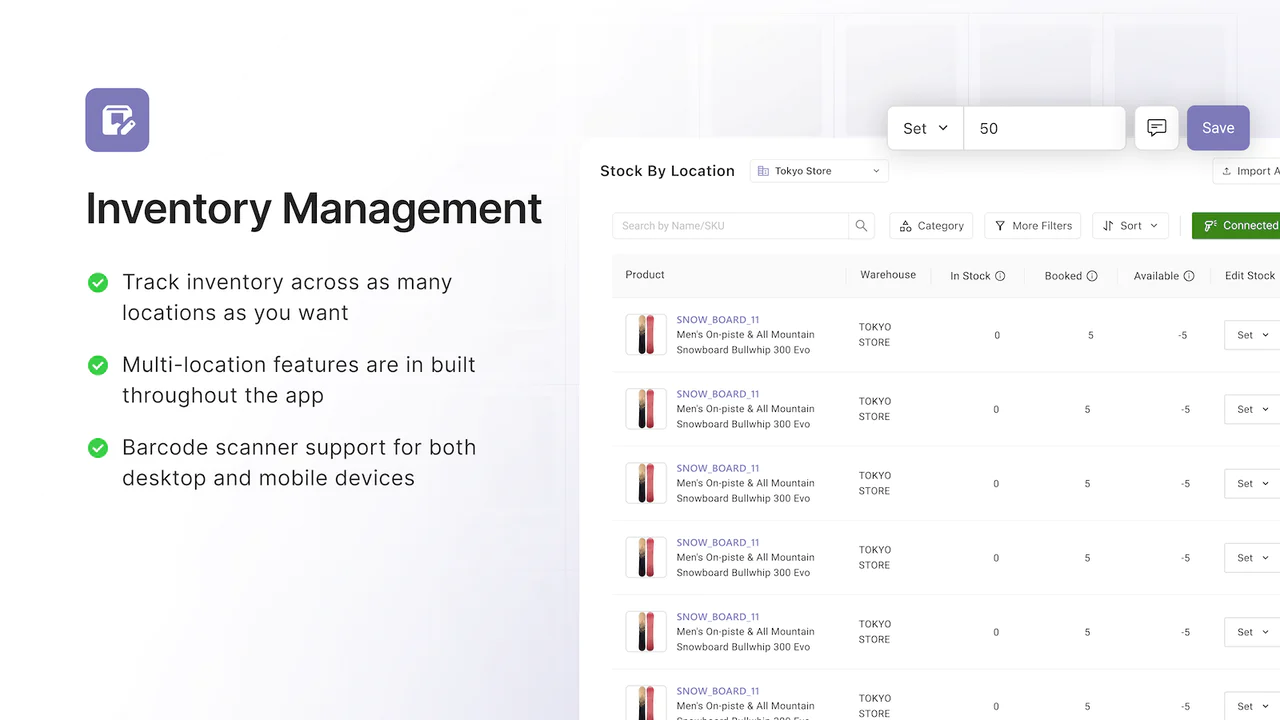The image size is (1280, 720).
Task: Expand Set dropdown in third product row
Action: pyautogui.click(x=1252, y=484)
